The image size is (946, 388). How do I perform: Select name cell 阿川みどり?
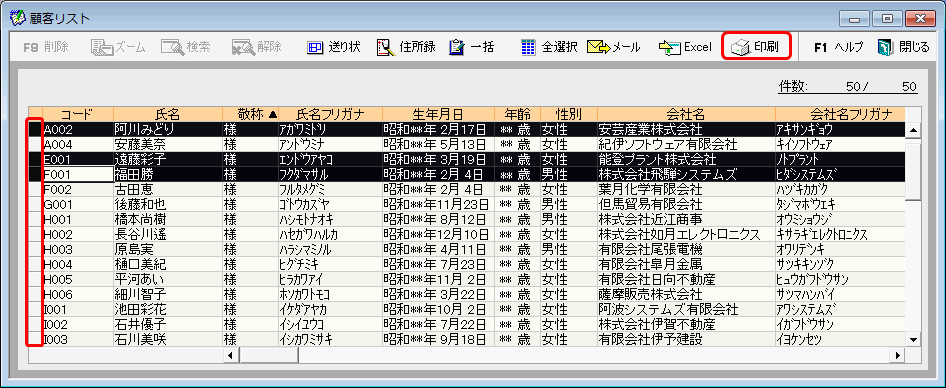pyautogui.click(x=168, y=129)
